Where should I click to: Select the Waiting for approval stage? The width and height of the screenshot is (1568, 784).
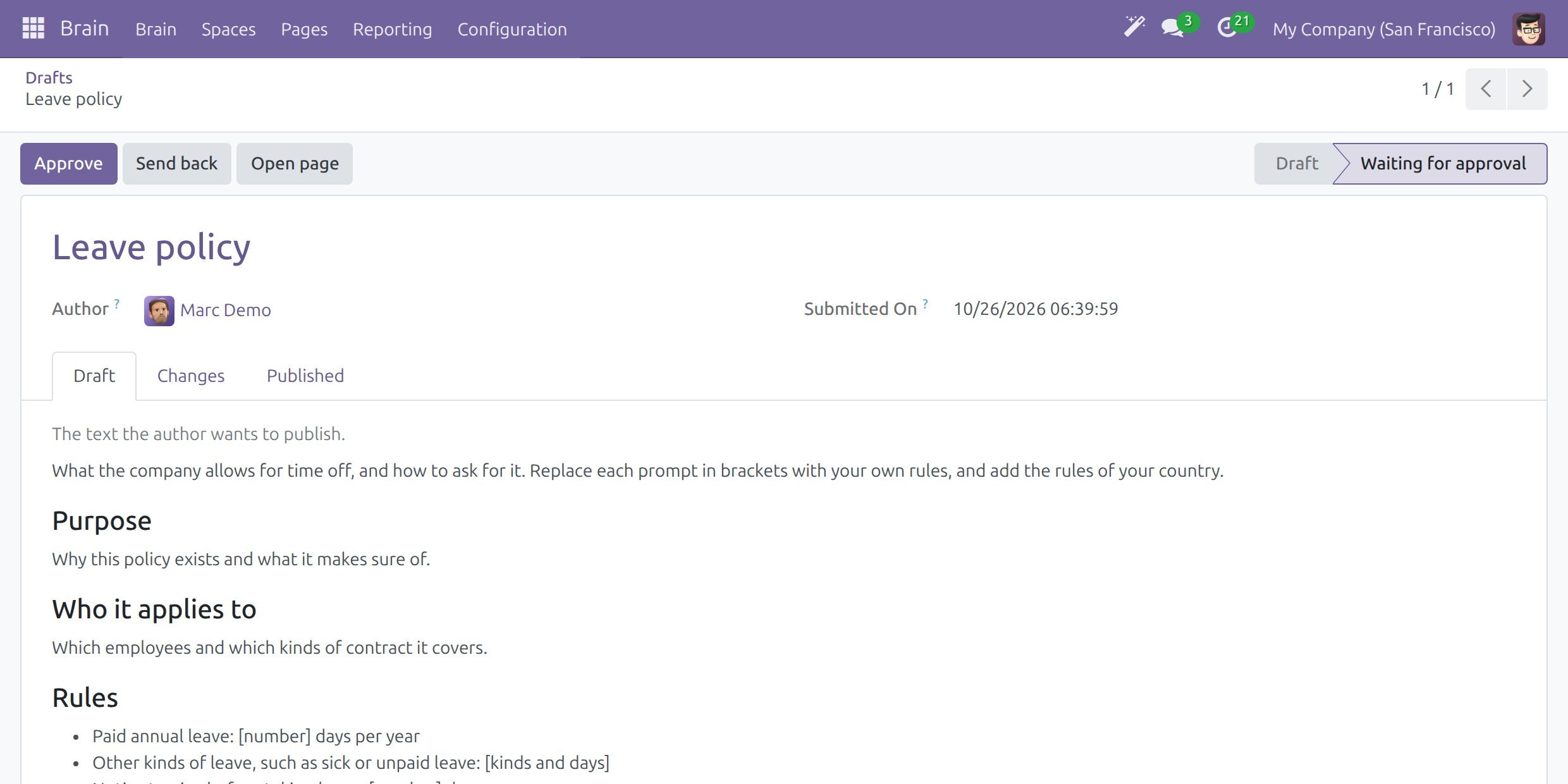pos(1443,164)
